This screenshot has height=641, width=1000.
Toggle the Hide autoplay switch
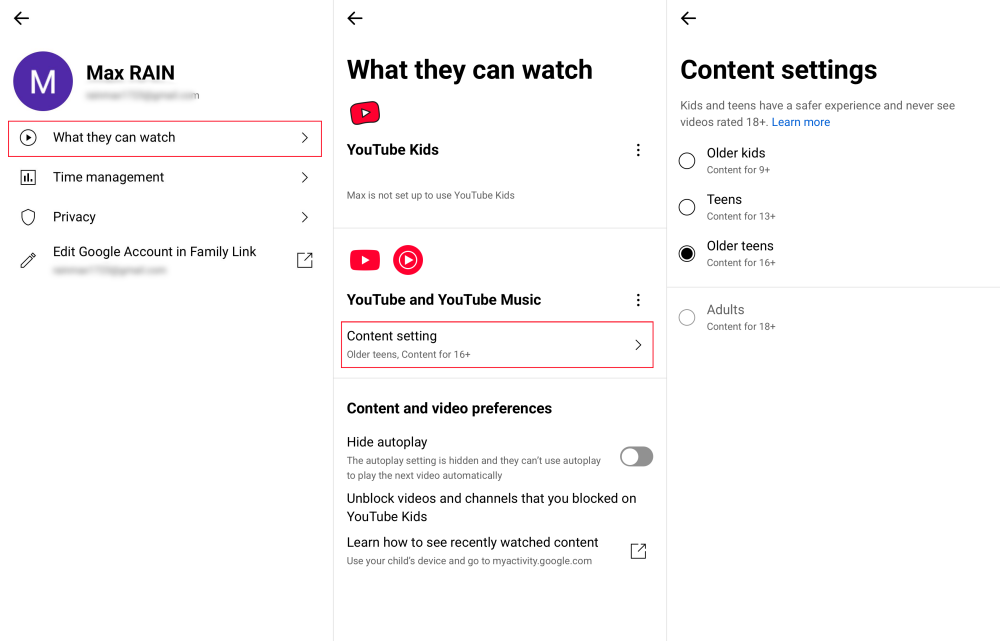(636, 457)
